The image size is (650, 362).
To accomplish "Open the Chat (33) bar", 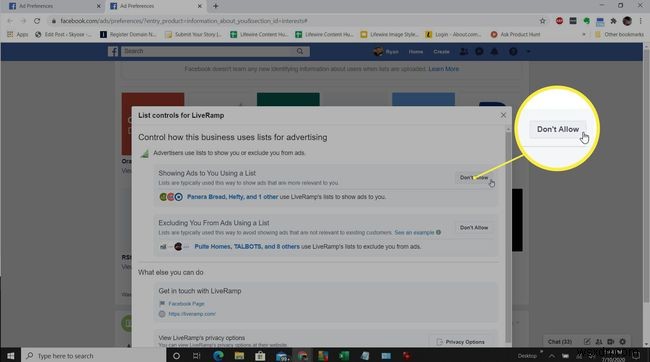I will point(560,342).
